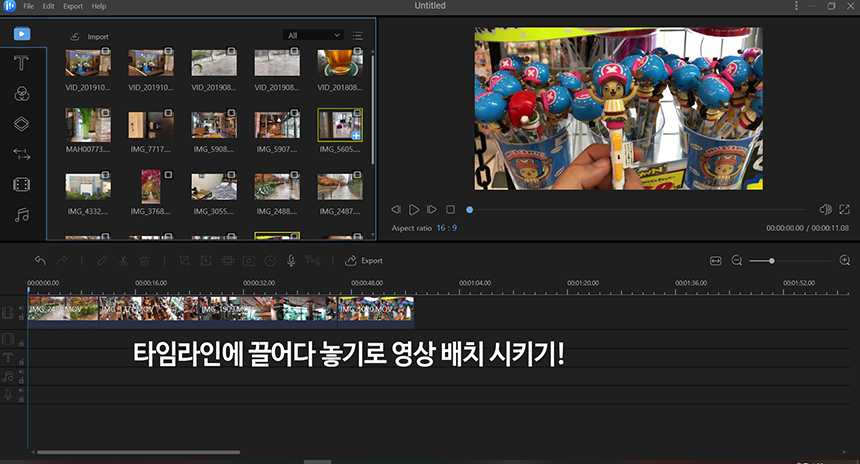Click the trash Delete icon
Screen dimensions: 860x464
click(144, 261)
